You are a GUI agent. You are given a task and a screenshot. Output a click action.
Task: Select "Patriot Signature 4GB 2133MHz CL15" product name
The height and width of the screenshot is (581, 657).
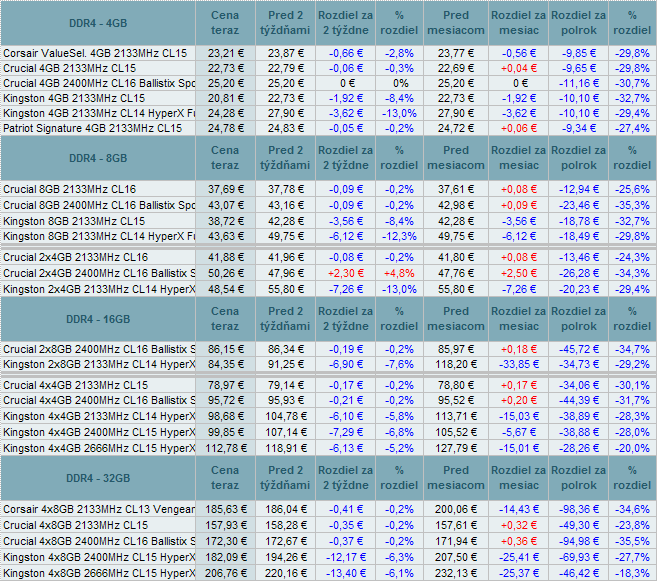[x=93, y=128]
